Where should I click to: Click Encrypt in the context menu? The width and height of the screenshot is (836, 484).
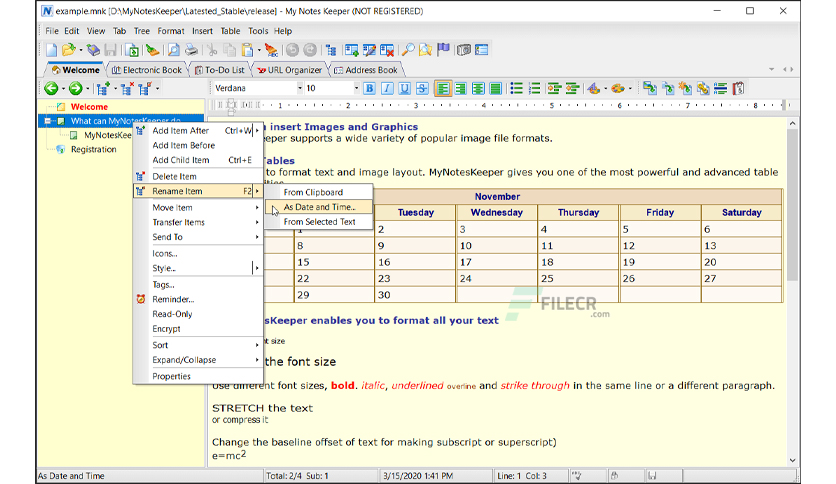[x=197, y=329]
